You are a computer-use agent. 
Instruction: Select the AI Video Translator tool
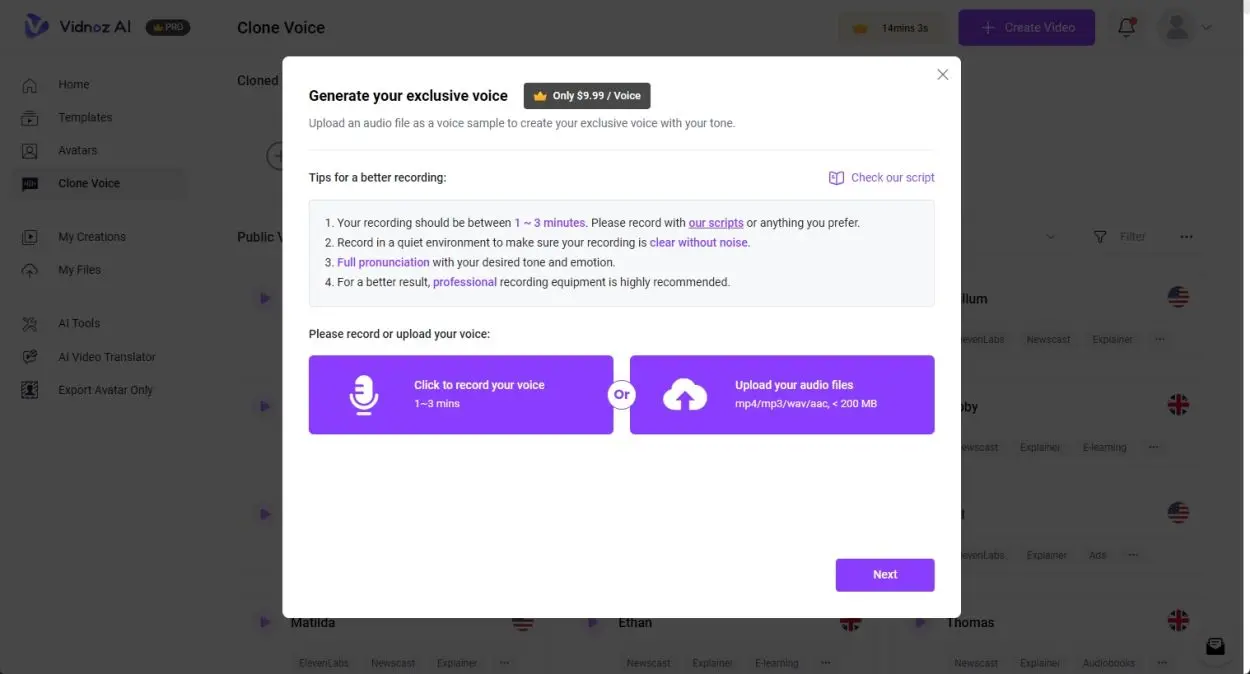[x=31, y=356]
